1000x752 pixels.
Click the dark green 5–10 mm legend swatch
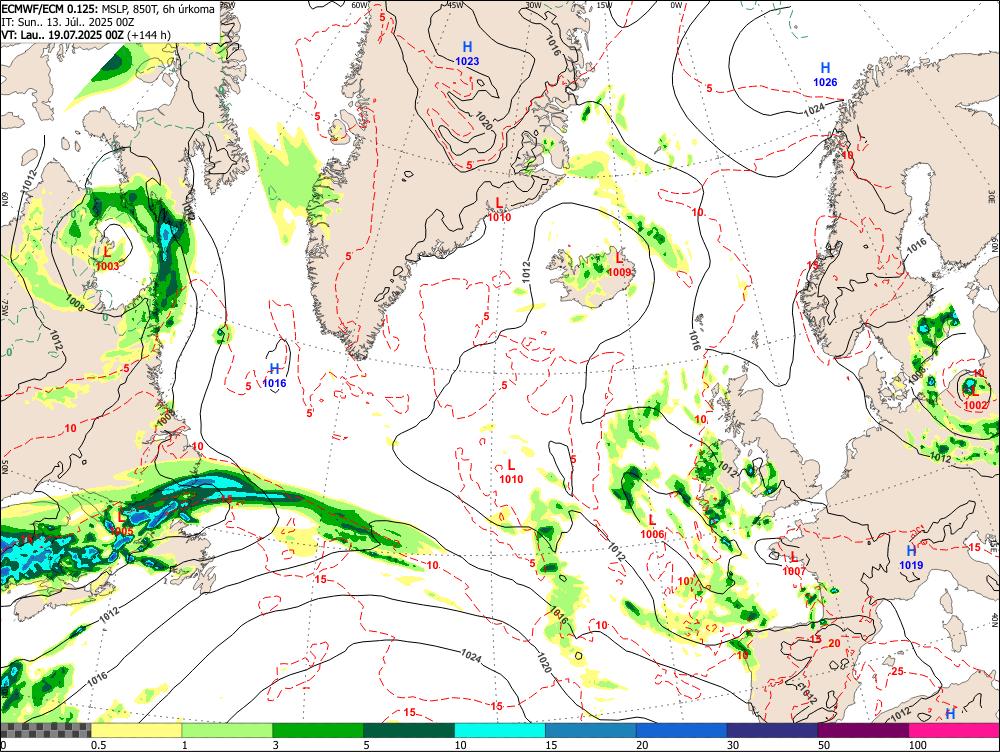pyautogui.click(x=409, y=730)
